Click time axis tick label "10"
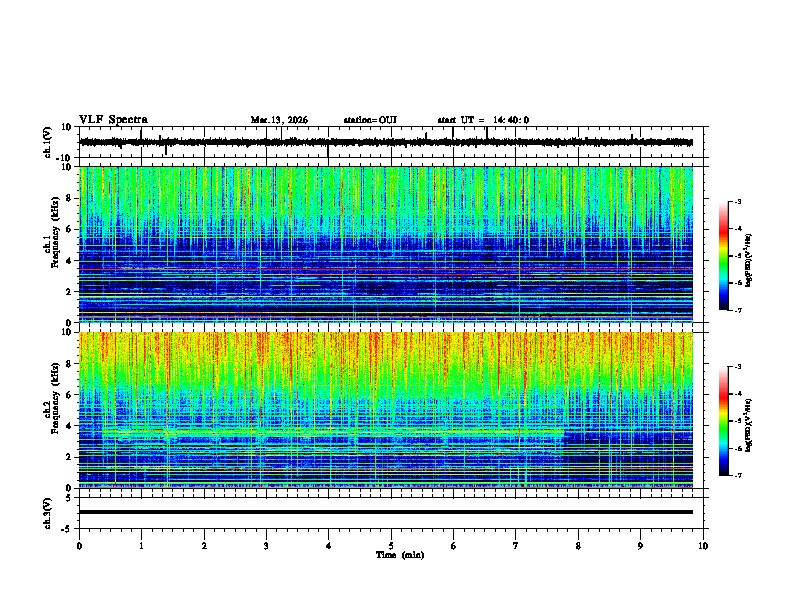The height and width of the screenshot is (612, 792). click(x=703, y=546)
